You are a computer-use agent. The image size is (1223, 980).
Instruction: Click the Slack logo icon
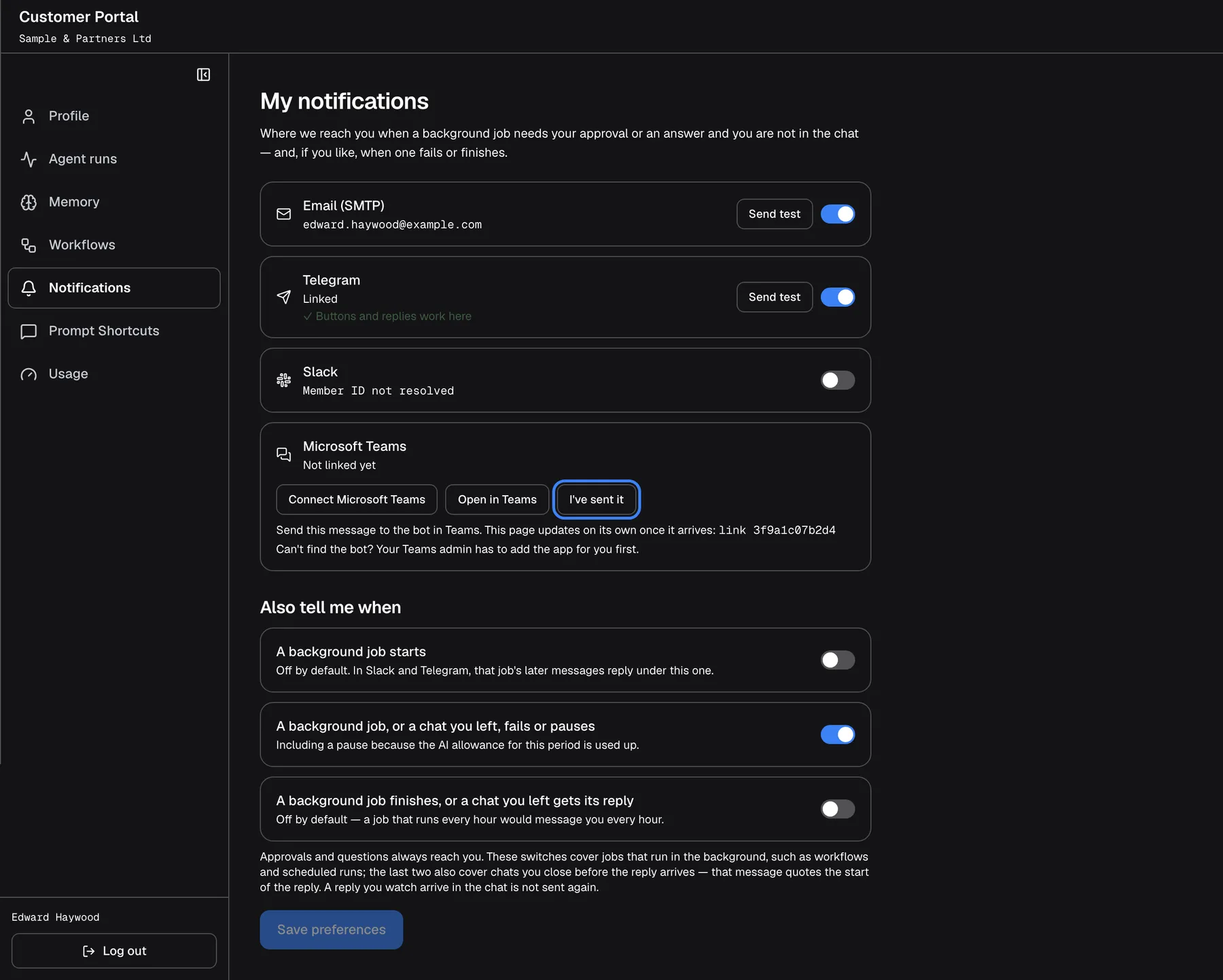tap(284, 380)
